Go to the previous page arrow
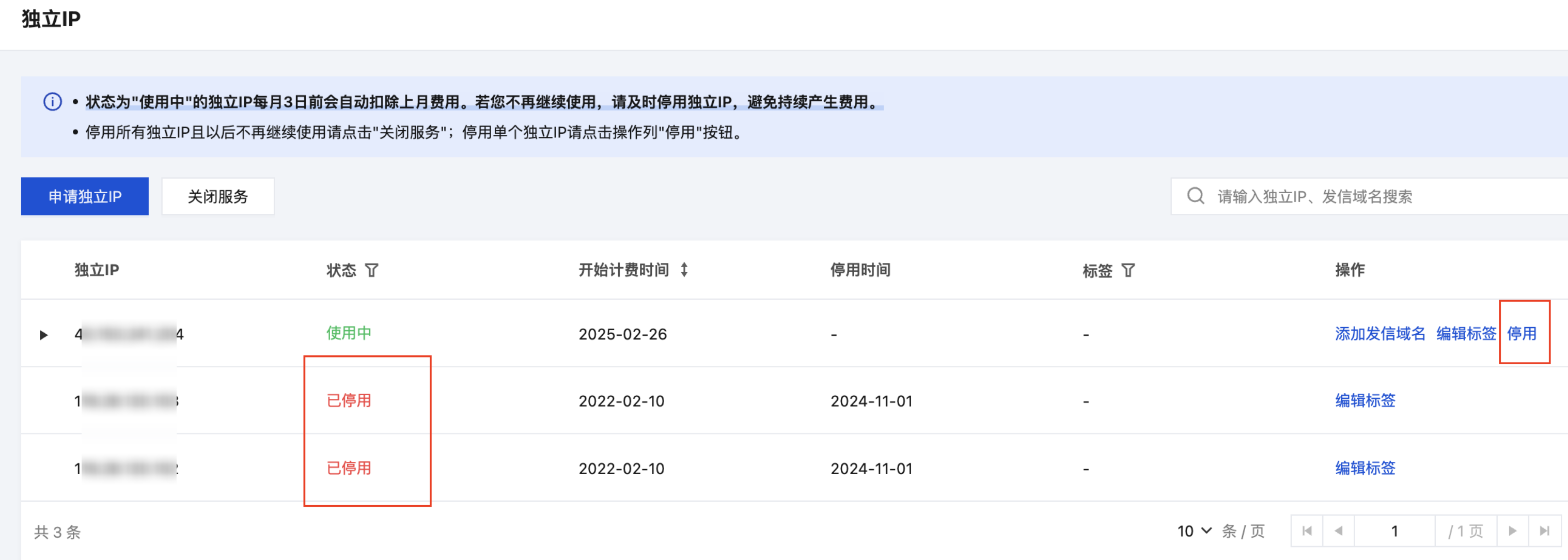 [x=1339, y=531]
